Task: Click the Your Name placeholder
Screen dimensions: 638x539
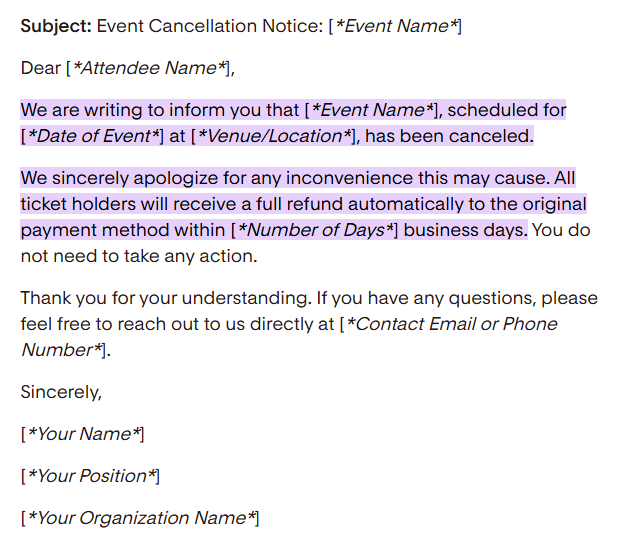Action: (83, 434)
